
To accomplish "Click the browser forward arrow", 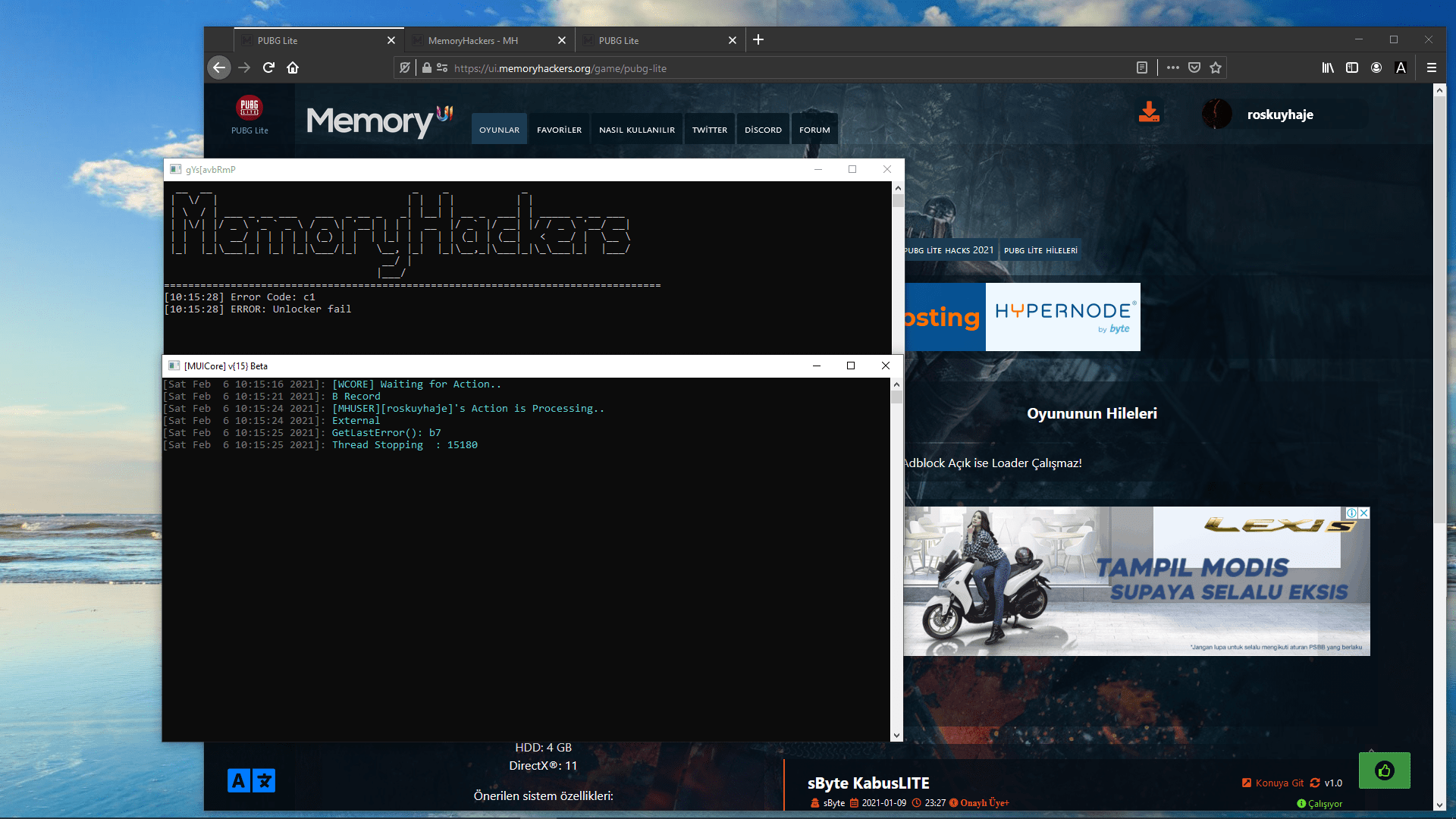I will click(x=244, y=67).
